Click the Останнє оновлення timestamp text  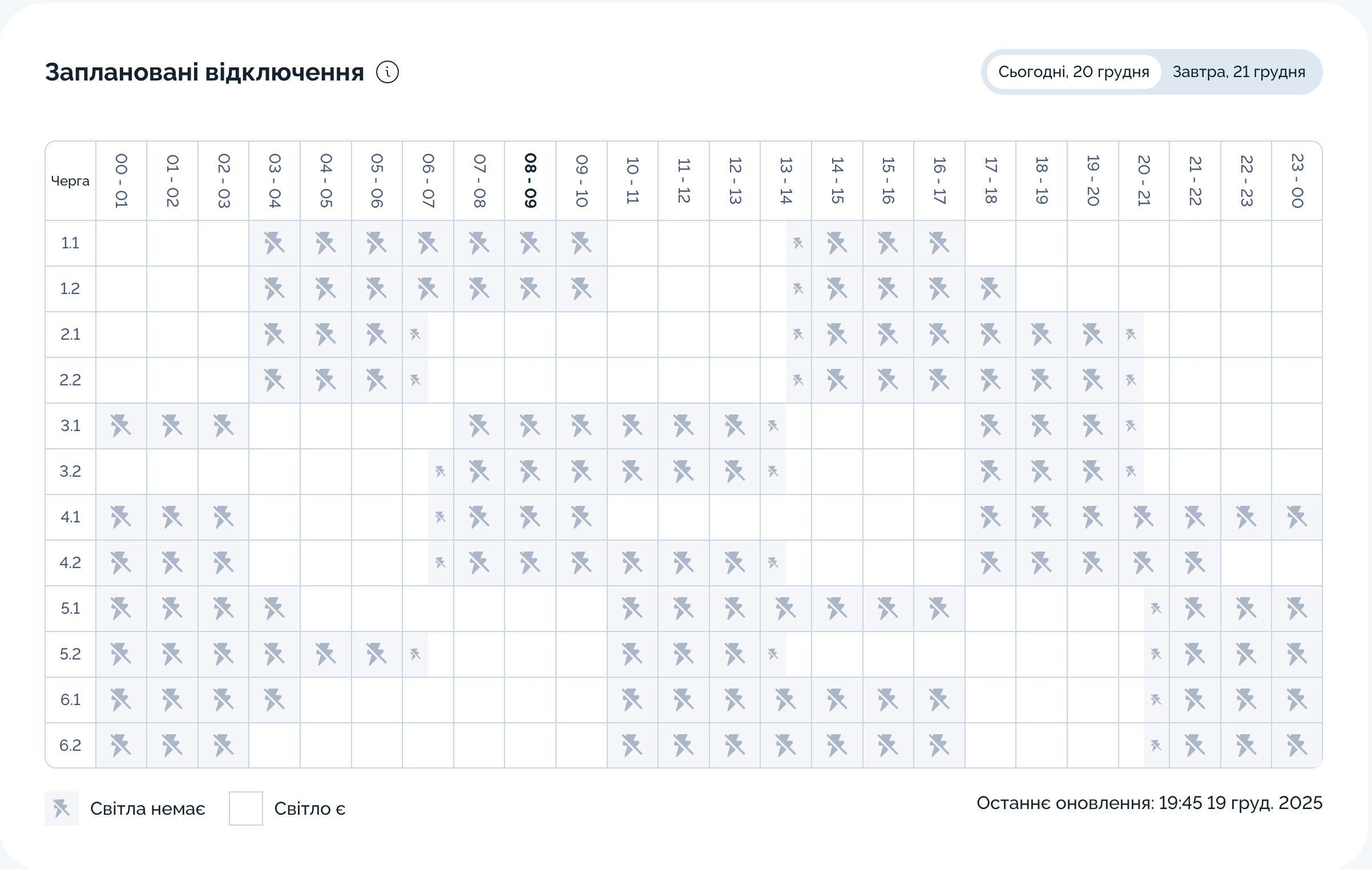[1149, 803]
